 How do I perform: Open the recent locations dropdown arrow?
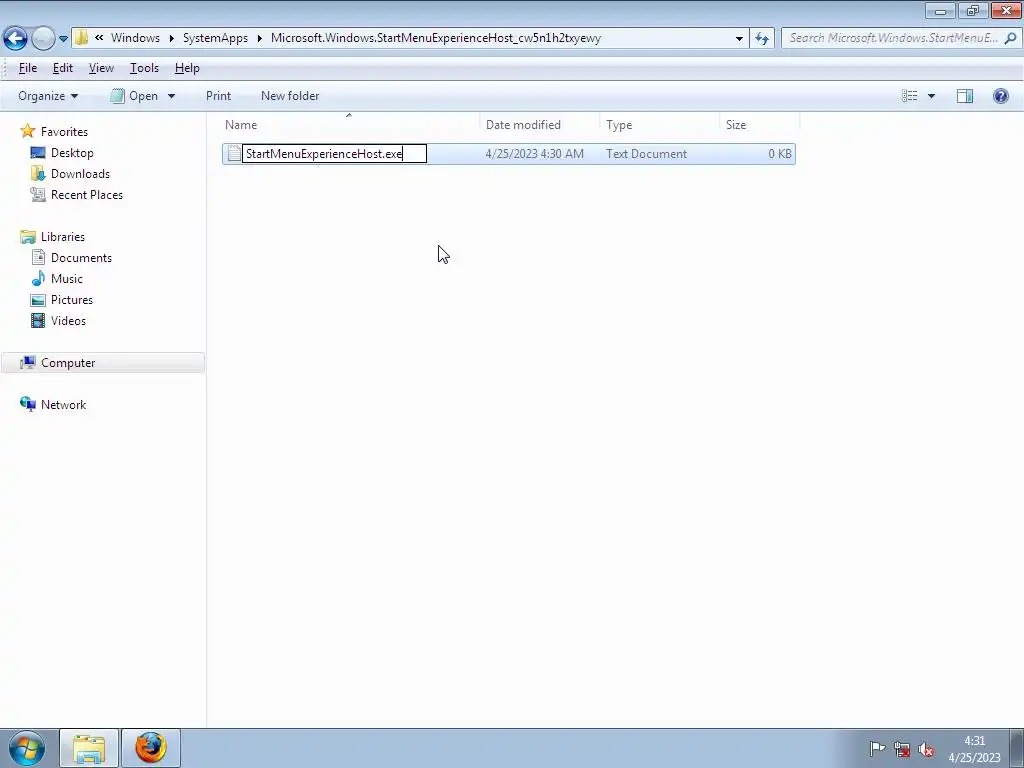63,39
